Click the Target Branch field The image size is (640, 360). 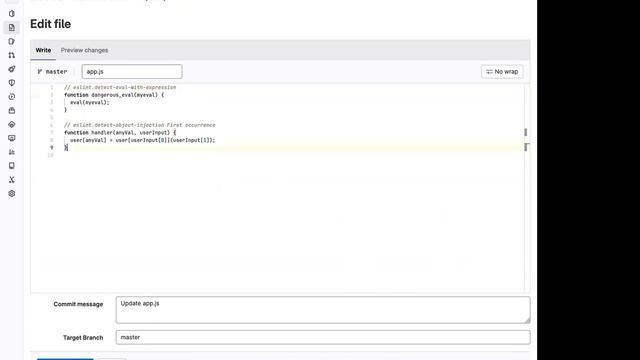[x=323, y=338]
